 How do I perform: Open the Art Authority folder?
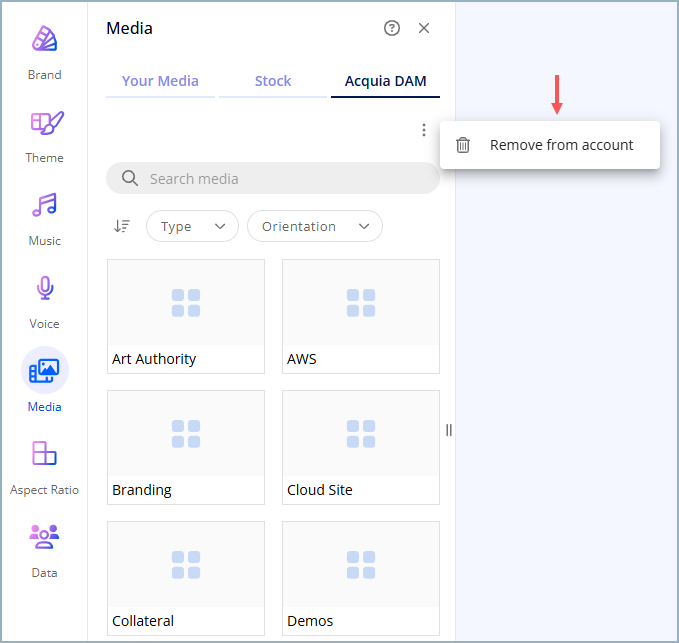186,317
